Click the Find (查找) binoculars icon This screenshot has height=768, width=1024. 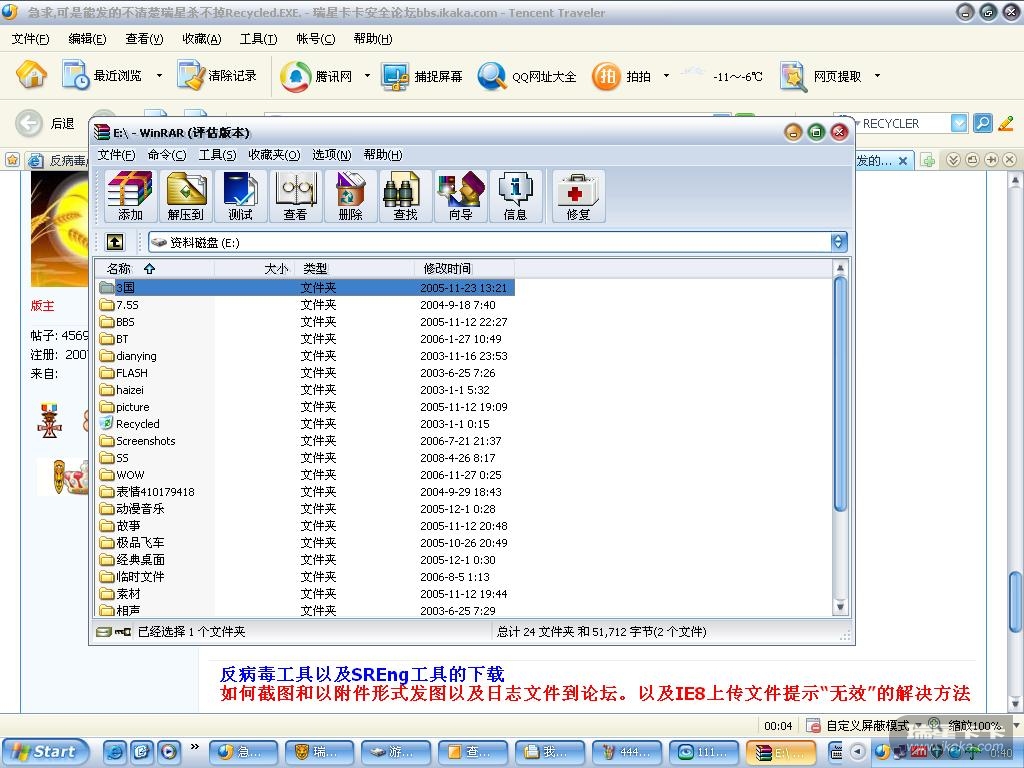tap(405, 195)
